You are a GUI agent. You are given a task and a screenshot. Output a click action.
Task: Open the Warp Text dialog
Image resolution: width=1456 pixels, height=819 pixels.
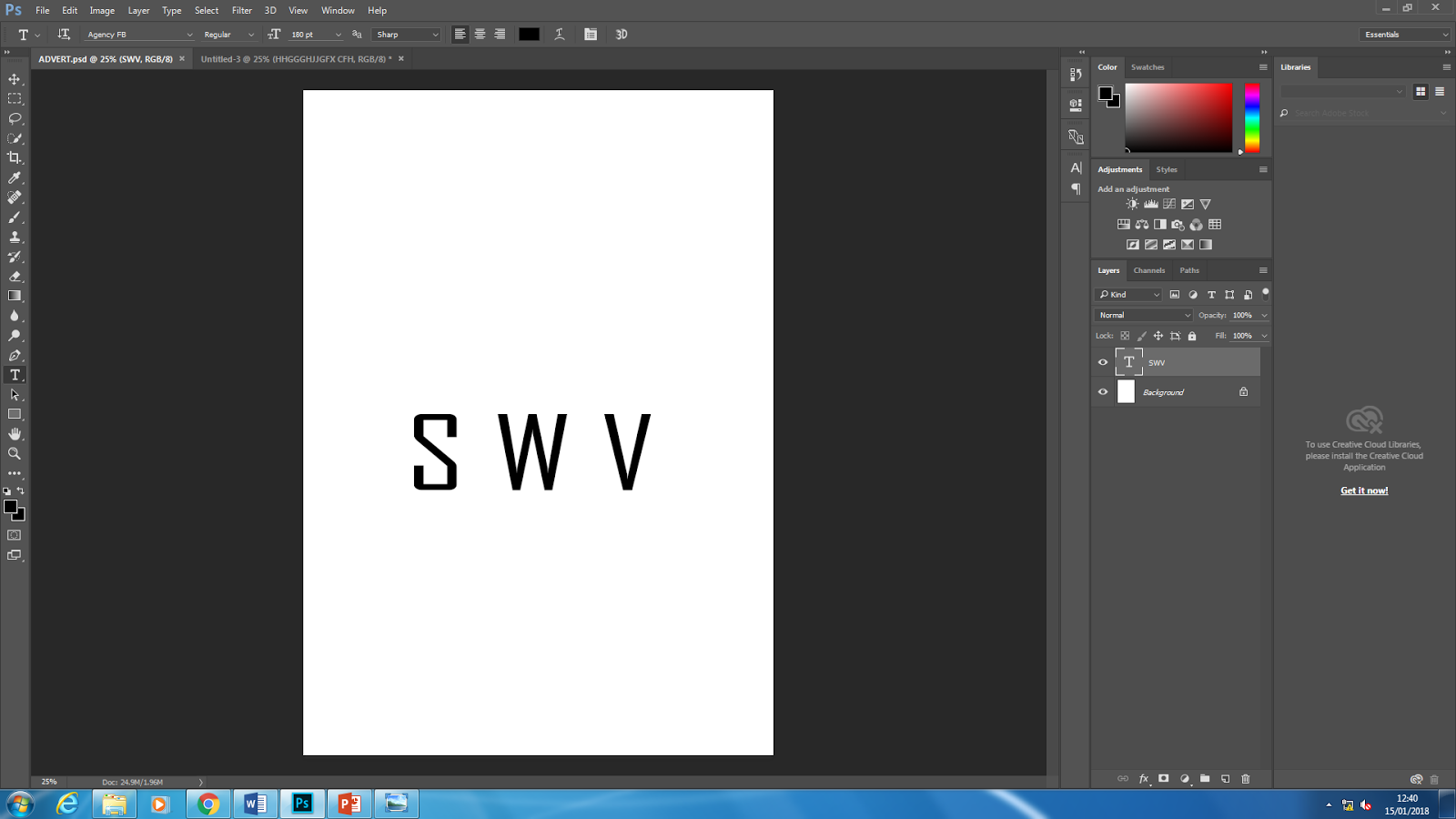pyautogui.click(x=560, y=35)
